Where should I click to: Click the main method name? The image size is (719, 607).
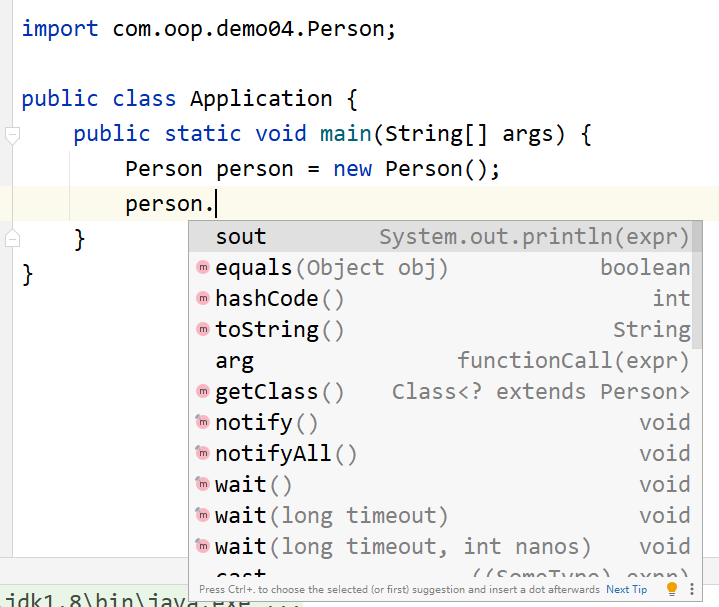(x=346, y=133)
